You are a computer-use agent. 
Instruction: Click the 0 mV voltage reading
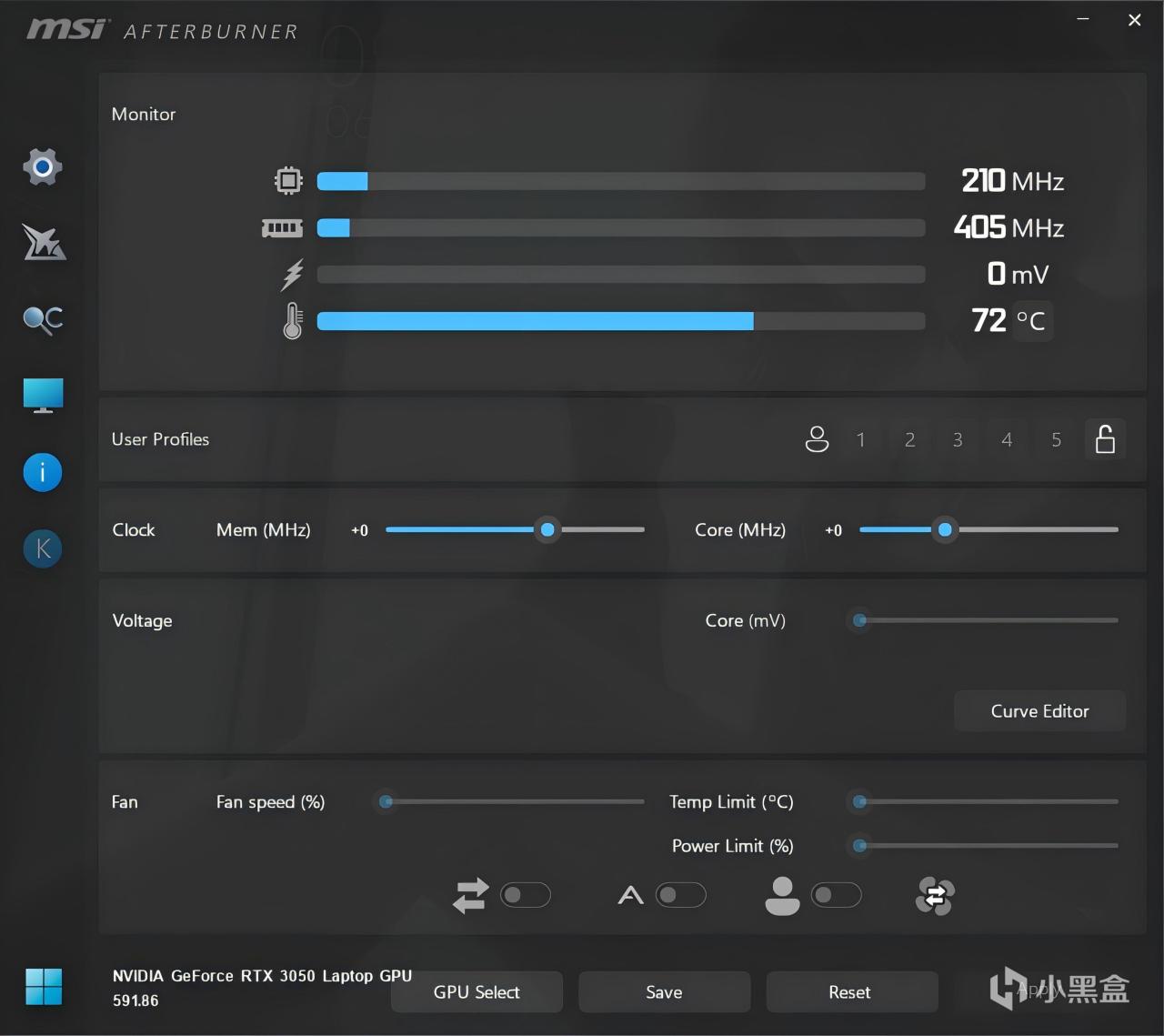point(1018,274)
